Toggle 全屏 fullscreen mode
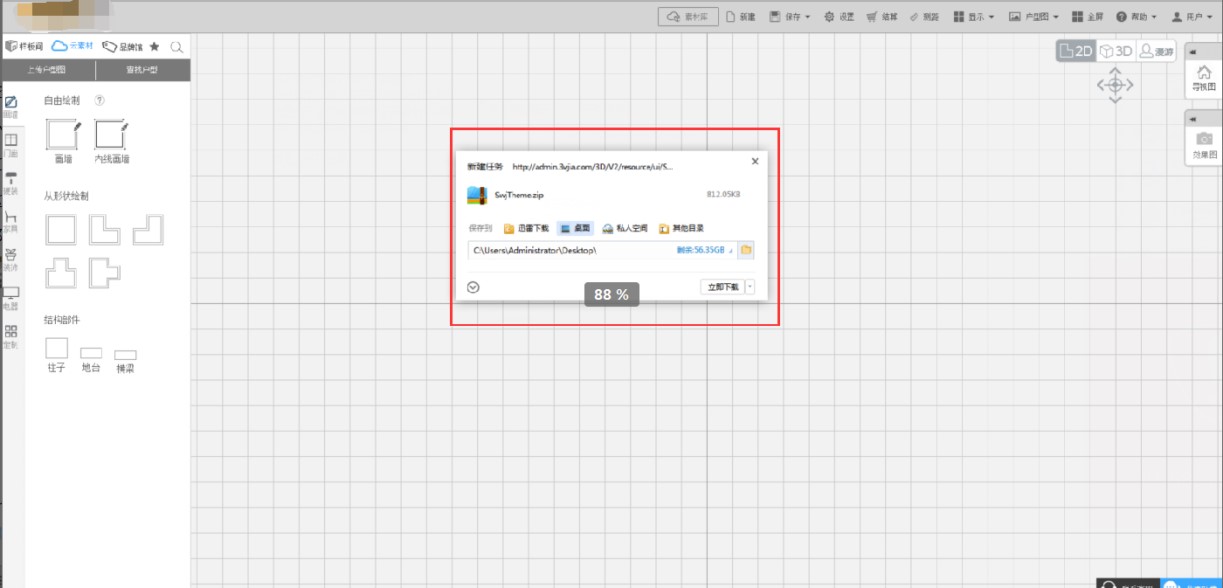Viewport: 1223px width, 588px height. [1088, 17]
